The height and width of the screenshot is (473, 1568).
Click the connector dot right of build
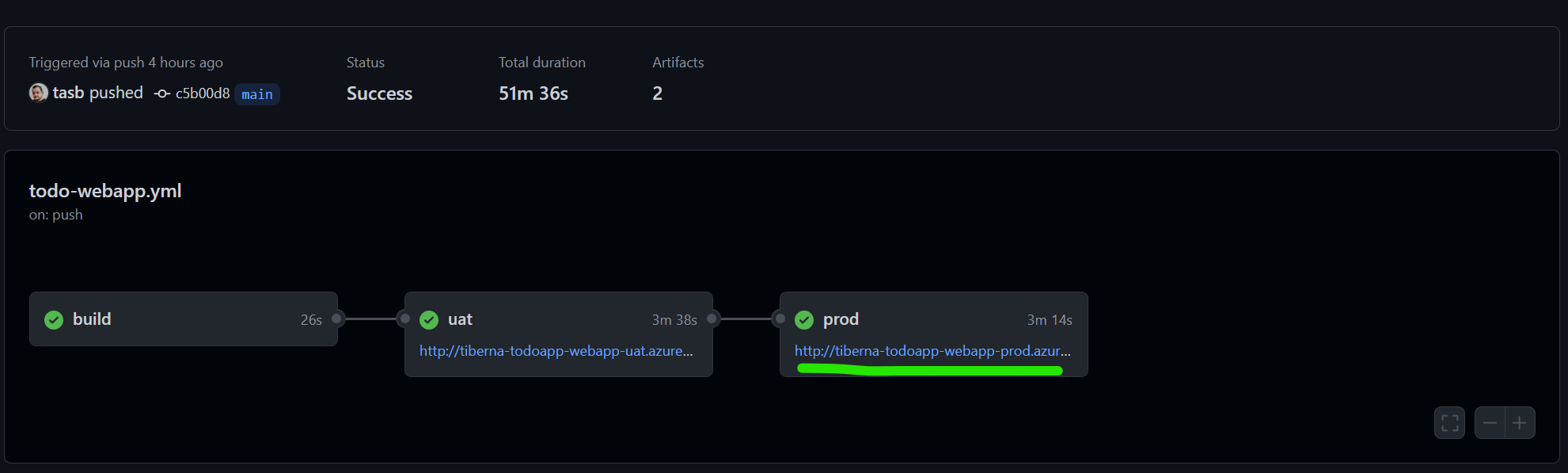tap(336, 319)
